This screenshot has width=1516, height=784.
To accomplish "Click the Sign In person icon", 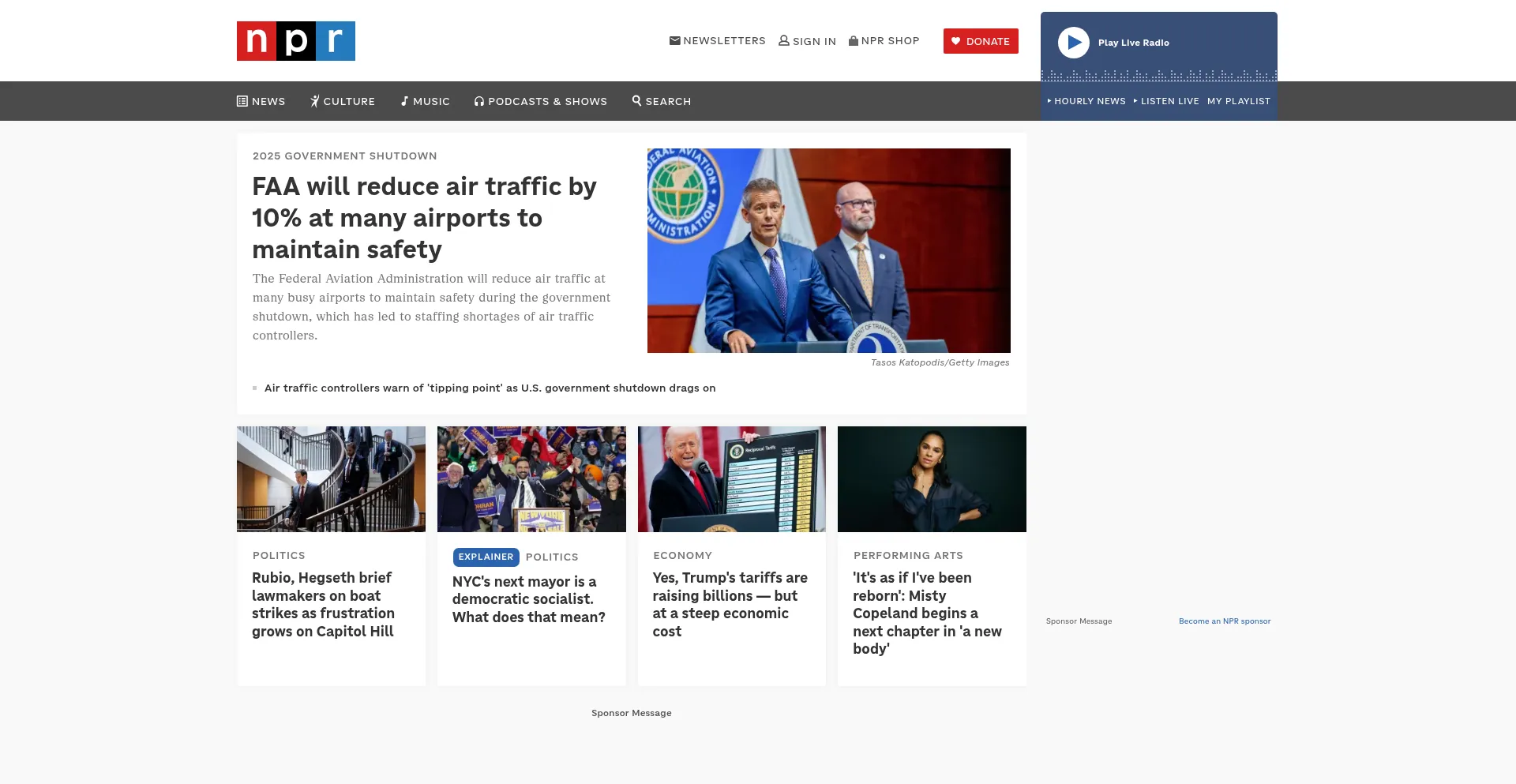I will pos(784,41).
